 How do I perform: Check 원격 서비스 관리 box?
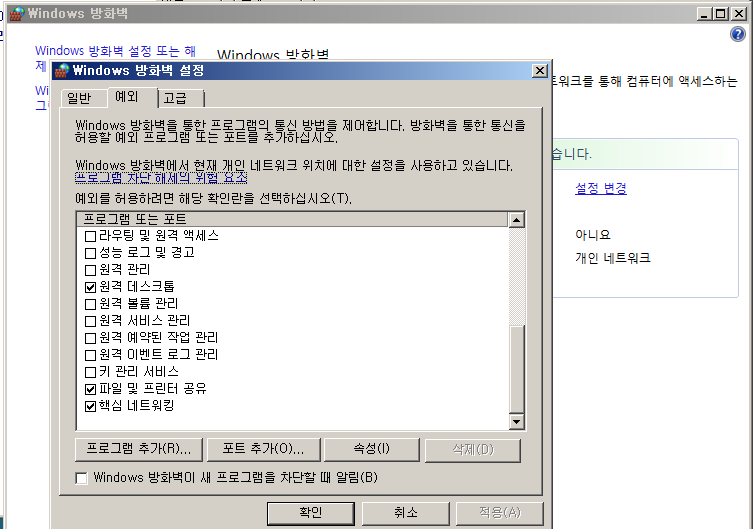90,321
